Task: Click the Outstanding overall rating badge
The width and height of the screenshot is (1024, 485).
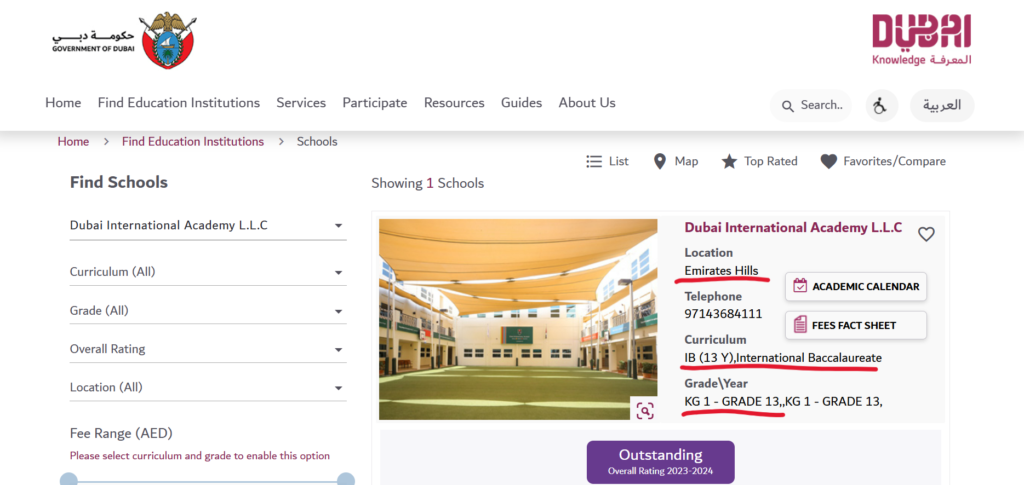Action: 660,462
